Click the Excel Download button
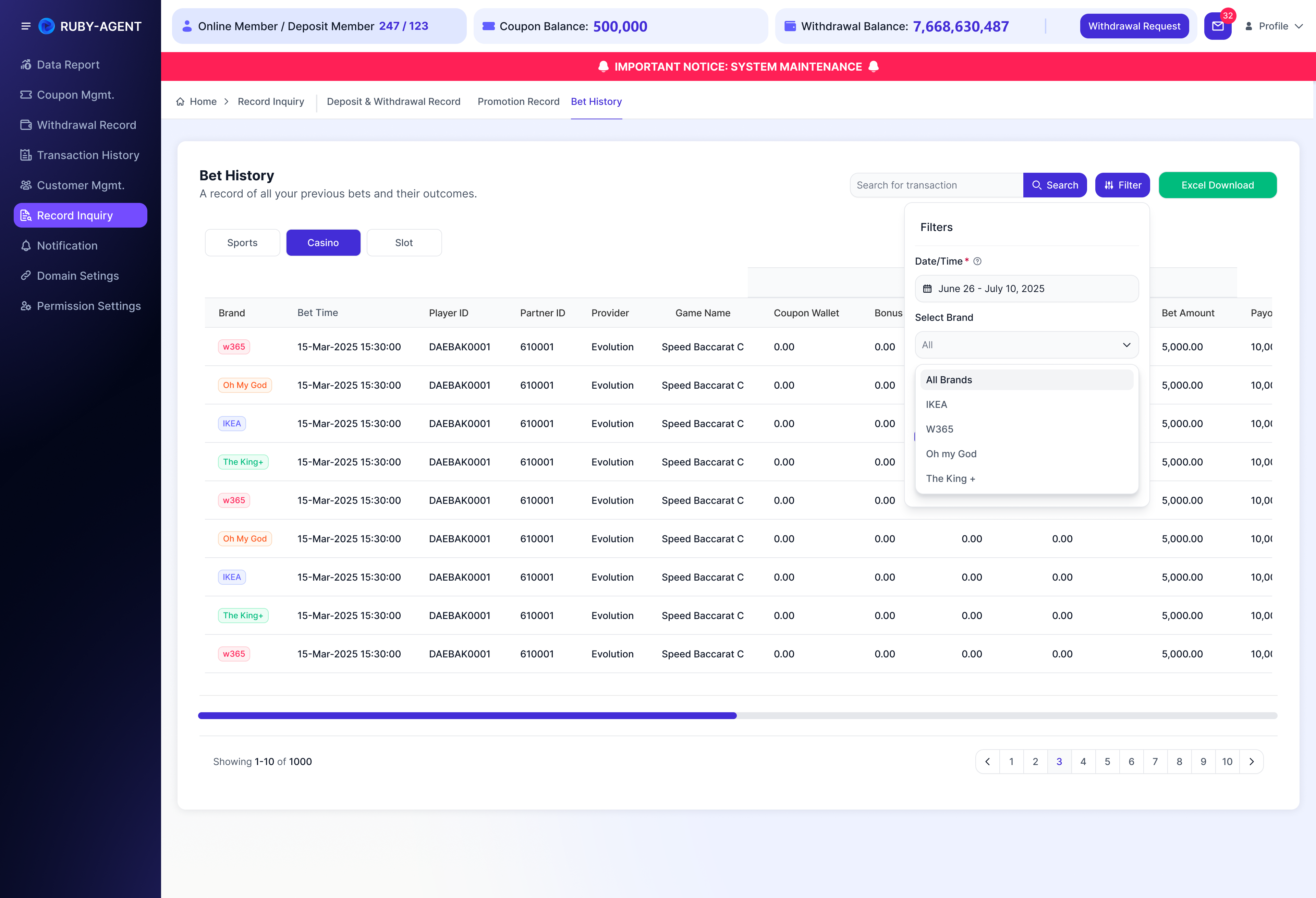 1217,185
